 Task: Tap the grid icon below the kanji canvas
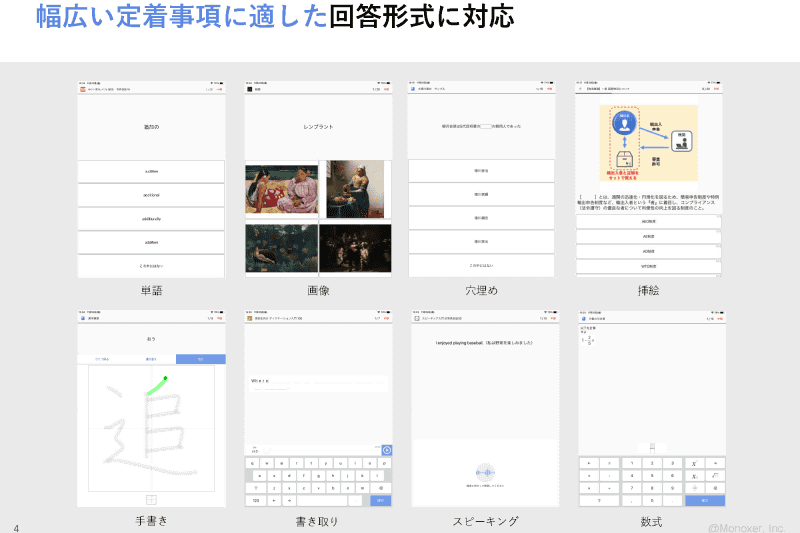151,499
